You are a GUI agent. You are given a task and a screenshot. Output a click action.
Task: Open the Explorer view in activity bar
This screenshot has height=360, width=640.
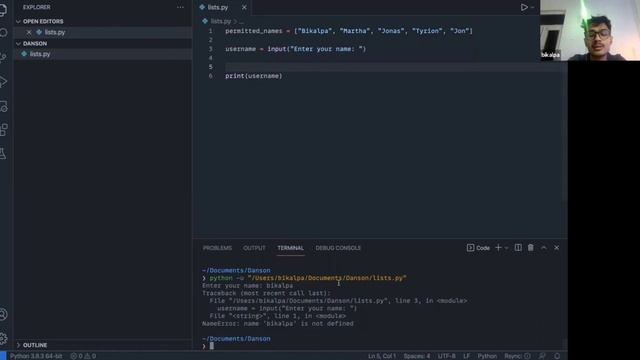tap(3, 10)
